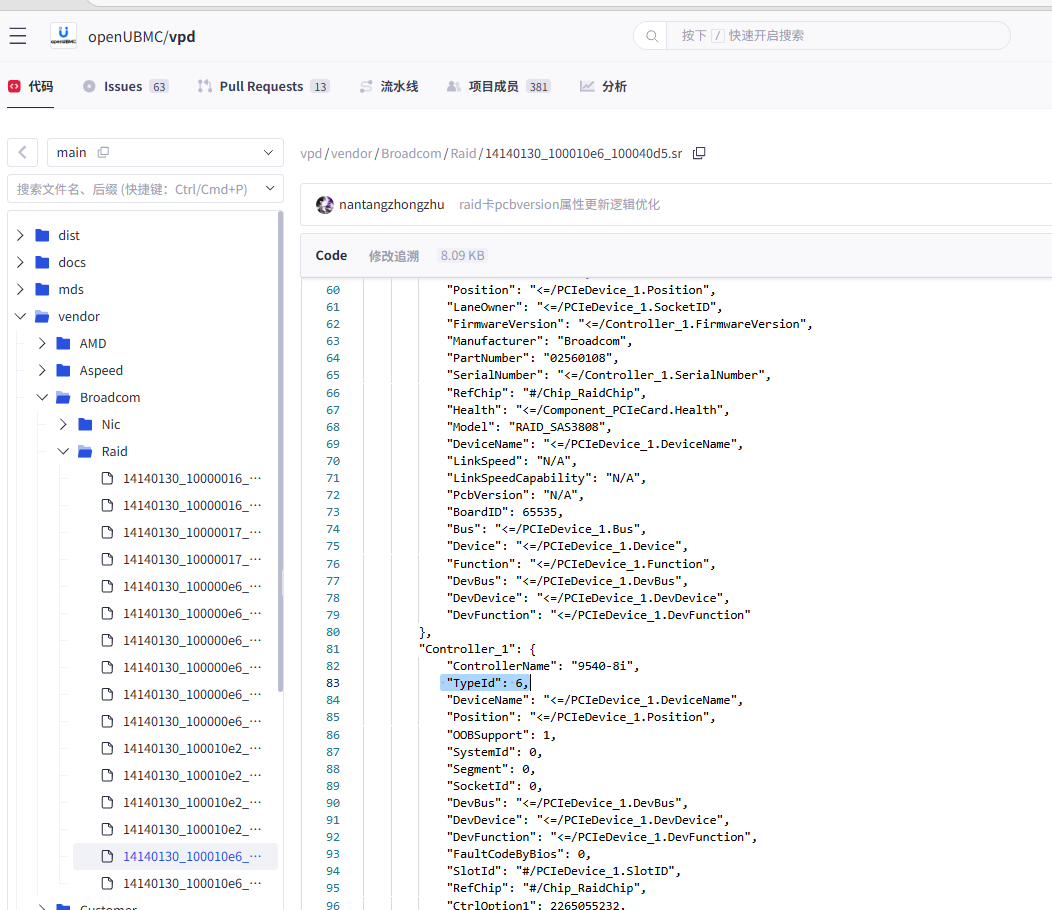Click the openUBMC logo icon
The height and width of the screenshot is (910, 1052).
63,36
